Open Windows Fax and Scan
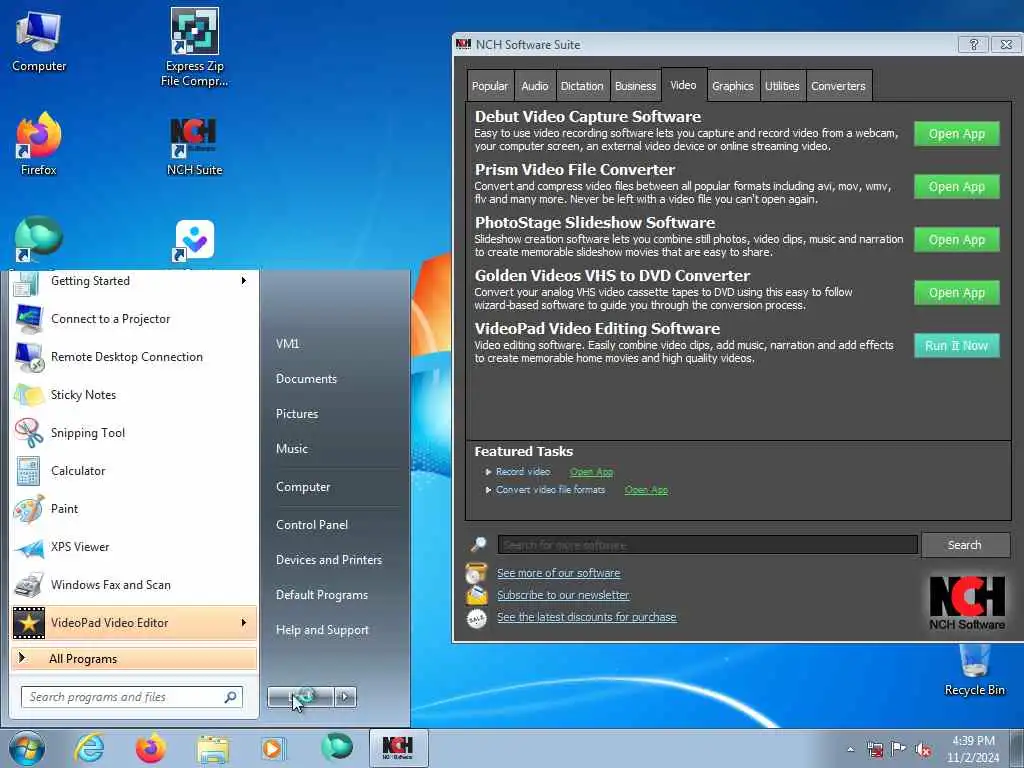Viewport: 1024px width, 768px height. (x=134, y=584)
